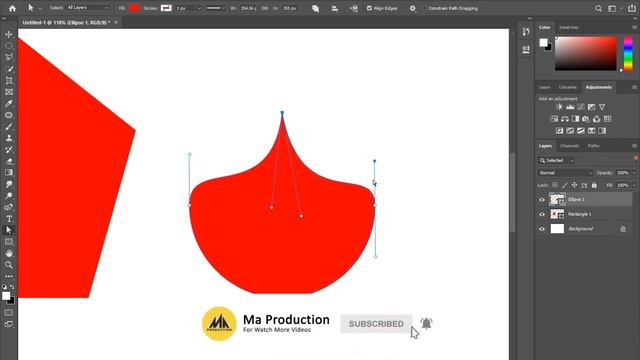Click the Home icon in options bar
Viewport: 640px width, 360px height.
[x=12, y=8]
